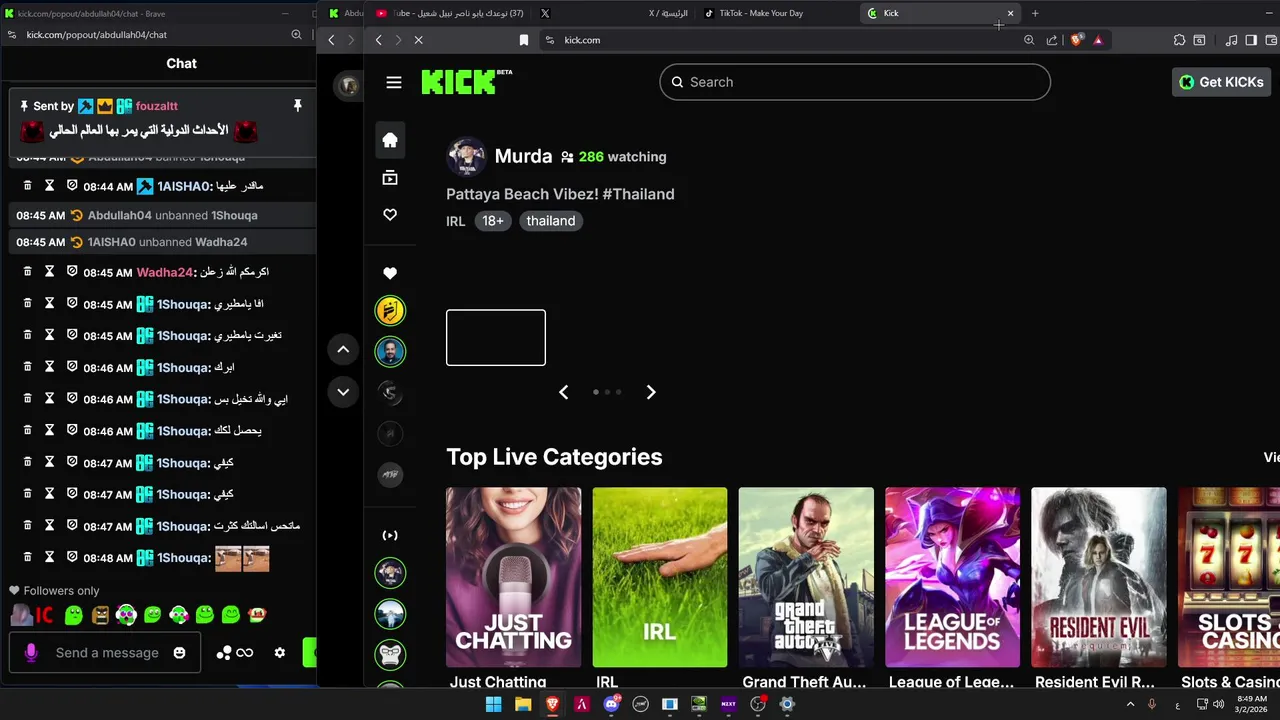Zoom icon in popout chat address bar

click(296, 34)
